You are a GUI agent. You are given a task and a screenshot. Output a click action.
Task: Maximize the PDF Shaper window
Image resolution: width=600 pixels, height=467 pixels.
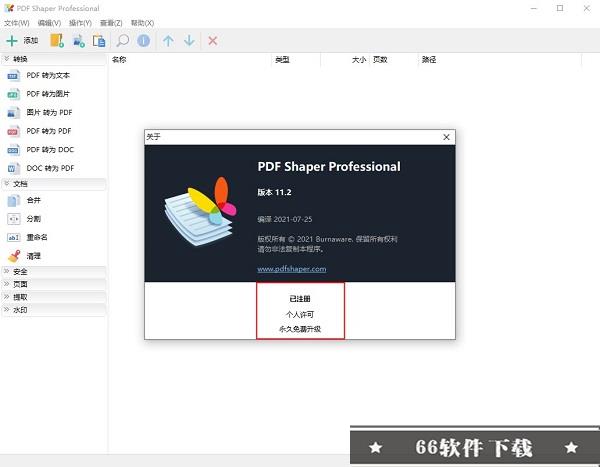[x=560, y=8]
